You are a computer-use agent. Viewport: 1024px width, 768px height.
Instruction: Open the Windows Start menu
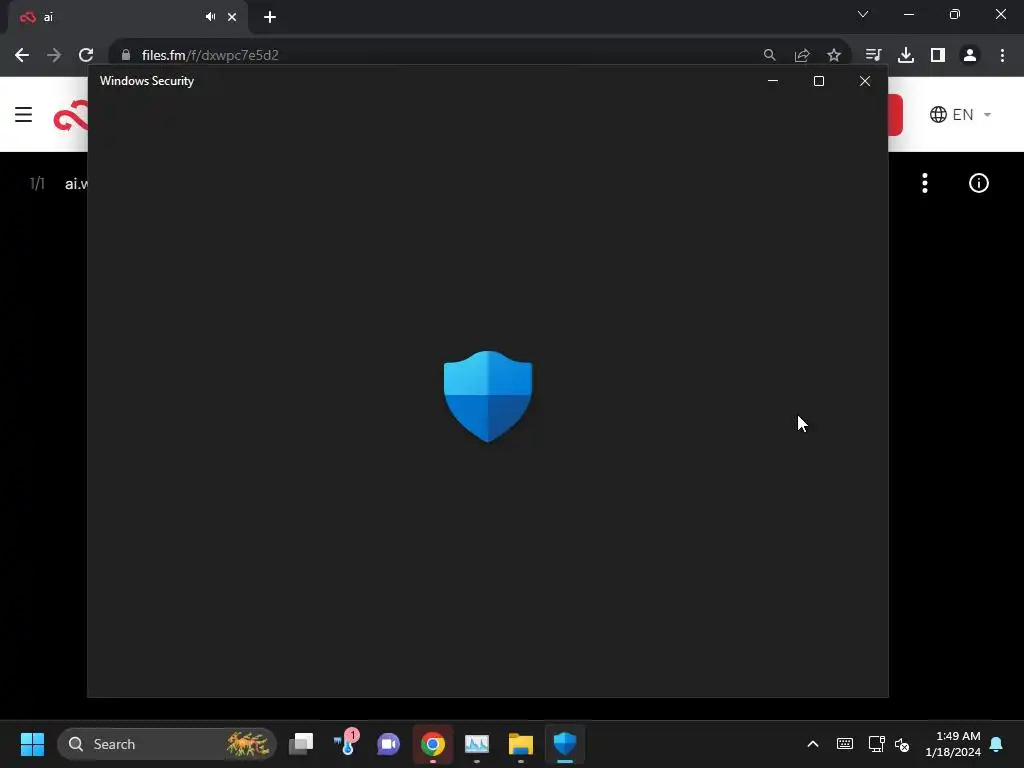click(32, 744)
